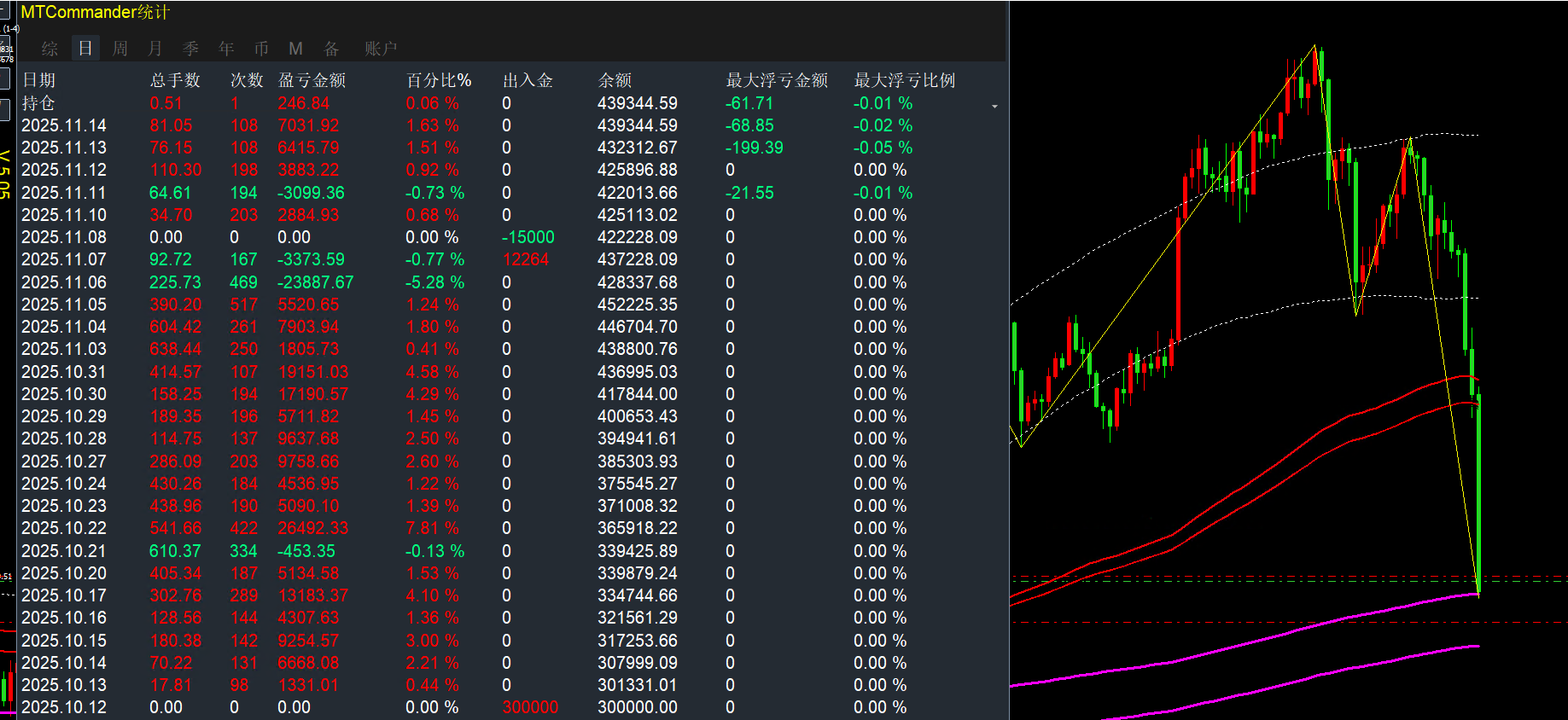
Task: Select the 年 yearly tab
Action: tap(226, 49)
